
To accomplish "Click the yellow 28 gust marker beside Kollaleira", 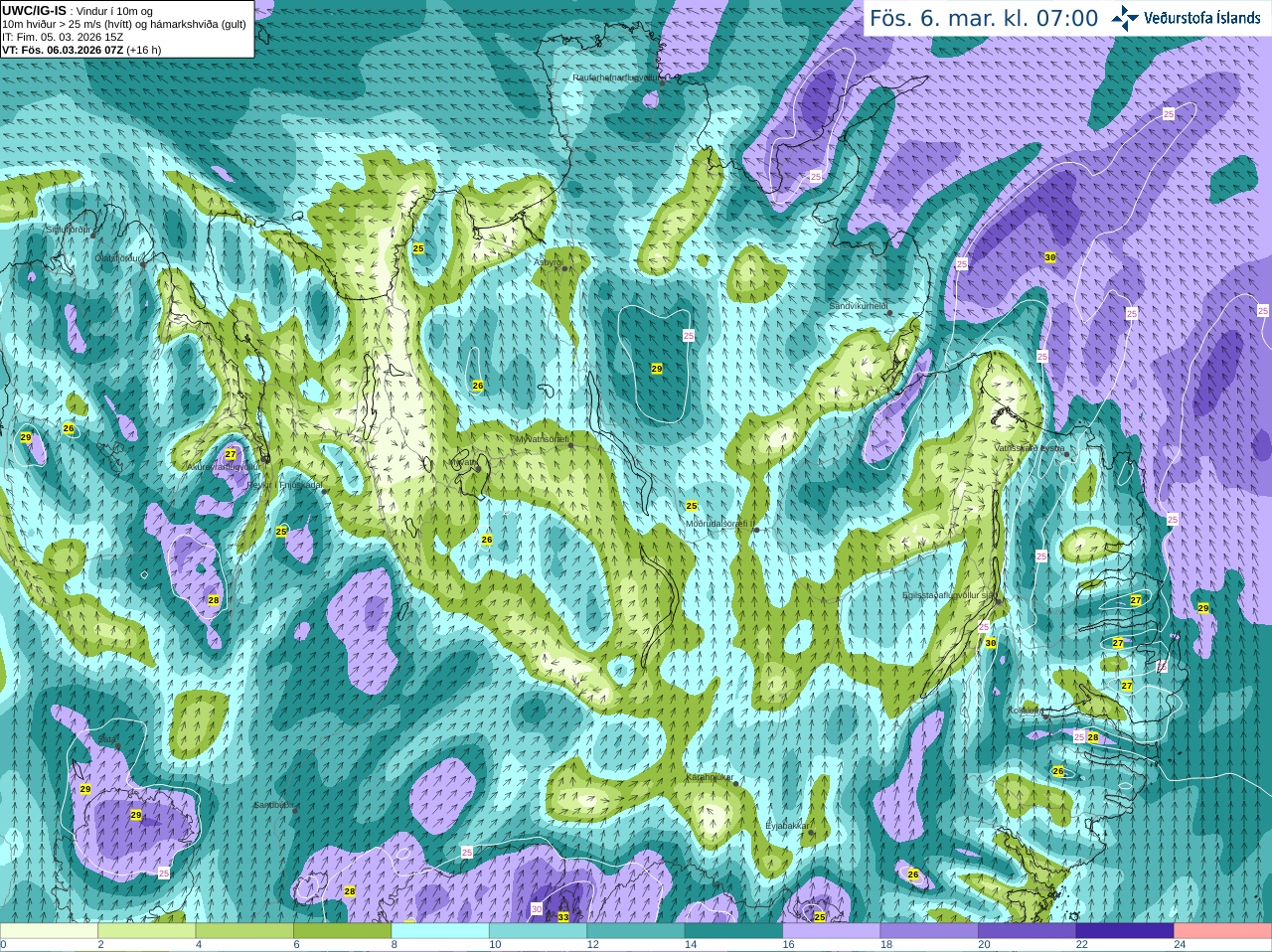I will (1093, 737).
